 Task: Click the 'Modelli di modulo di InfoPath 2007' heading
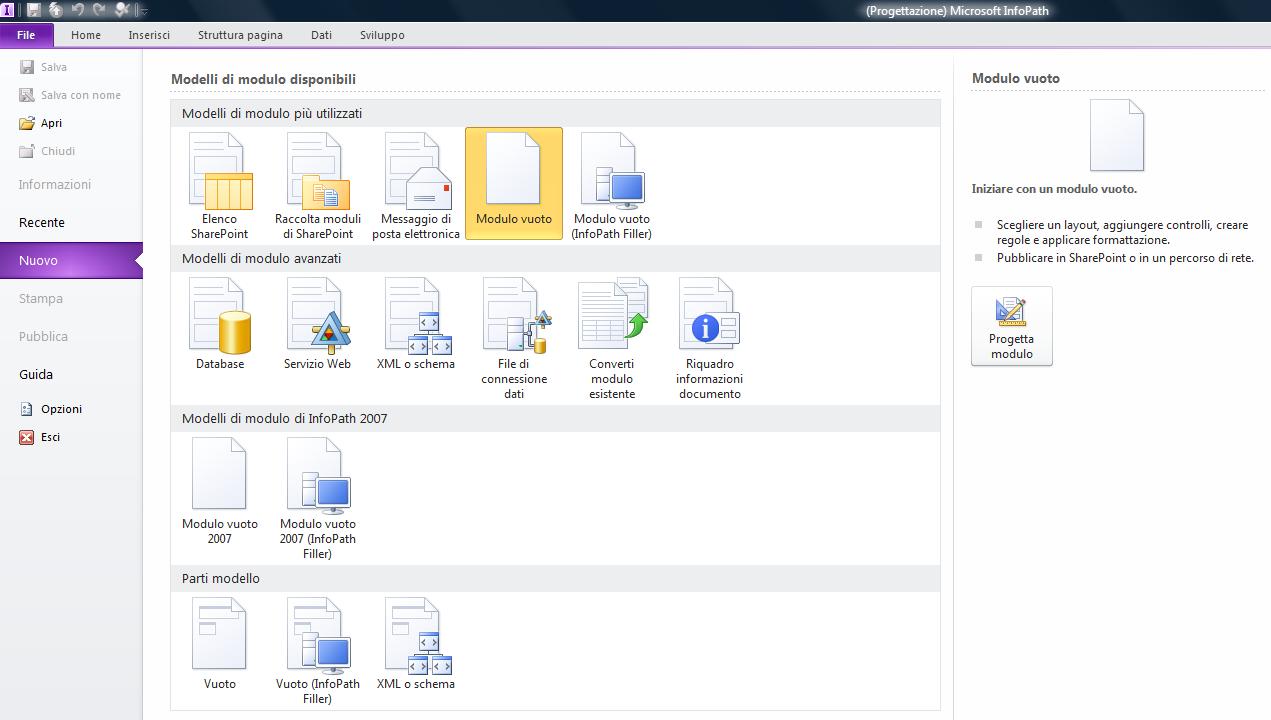pyautogui.click(x=284, y=419)
